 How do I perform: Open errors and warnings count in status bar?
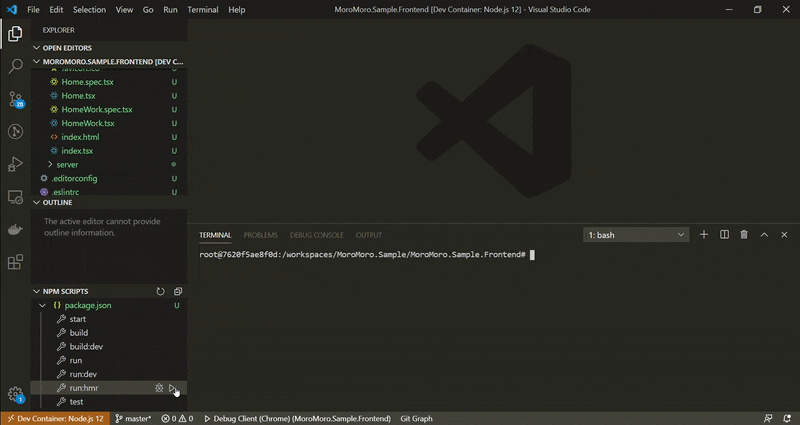click(x=177, y=418)
